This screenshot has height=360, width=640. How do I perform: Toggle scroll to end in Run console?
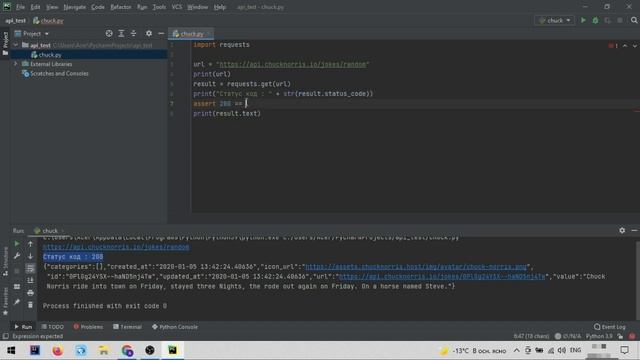click(x=30, y=280)
